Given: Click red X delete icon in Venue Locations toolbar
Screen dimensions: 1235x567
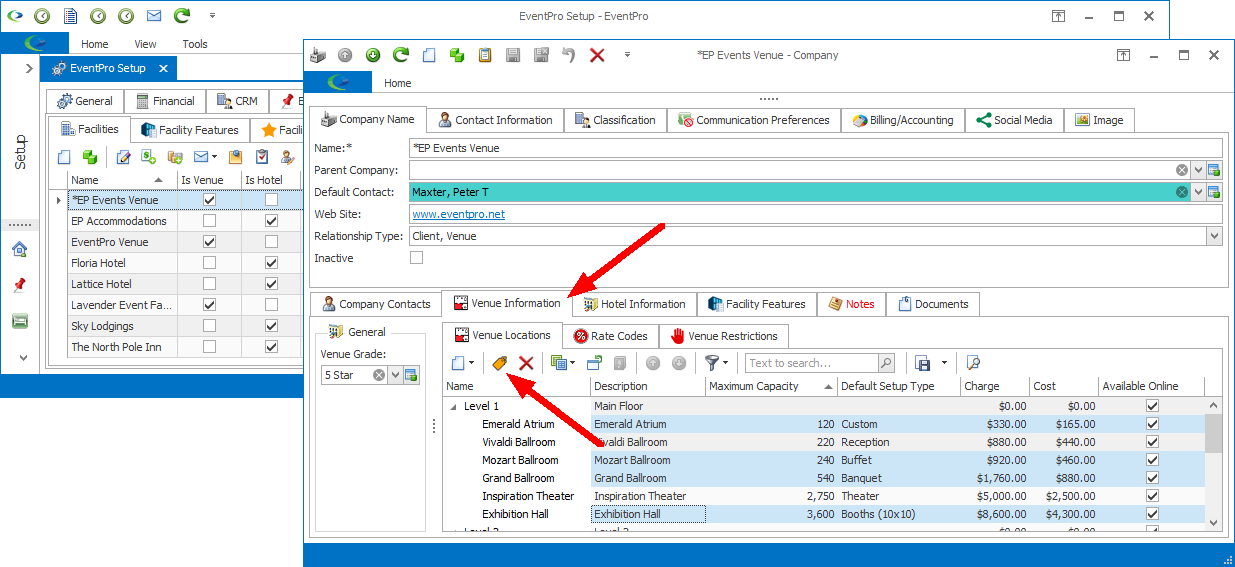Looking at the screenshot, I should point(526,363).
